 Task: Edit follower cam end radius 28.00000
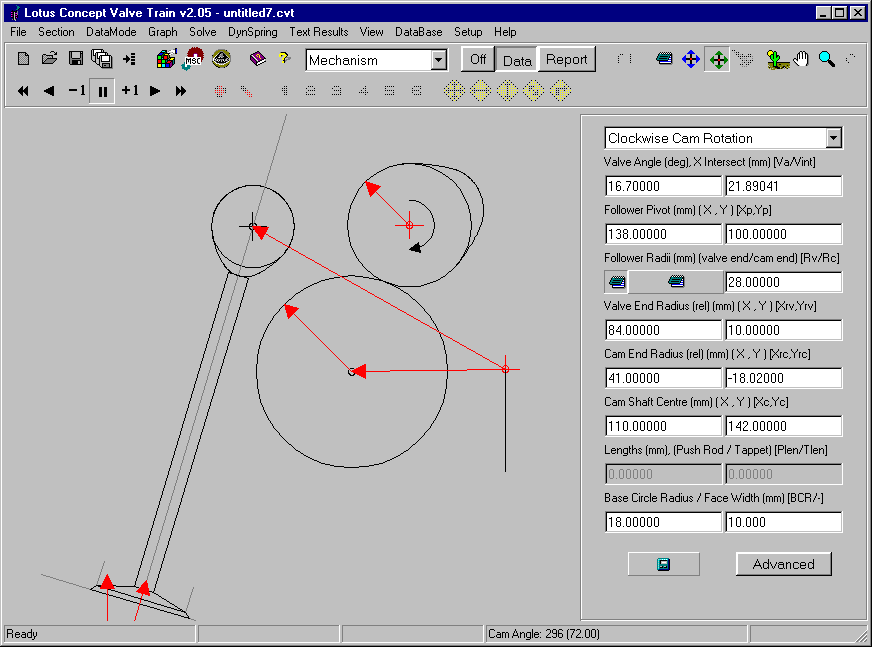783,282
